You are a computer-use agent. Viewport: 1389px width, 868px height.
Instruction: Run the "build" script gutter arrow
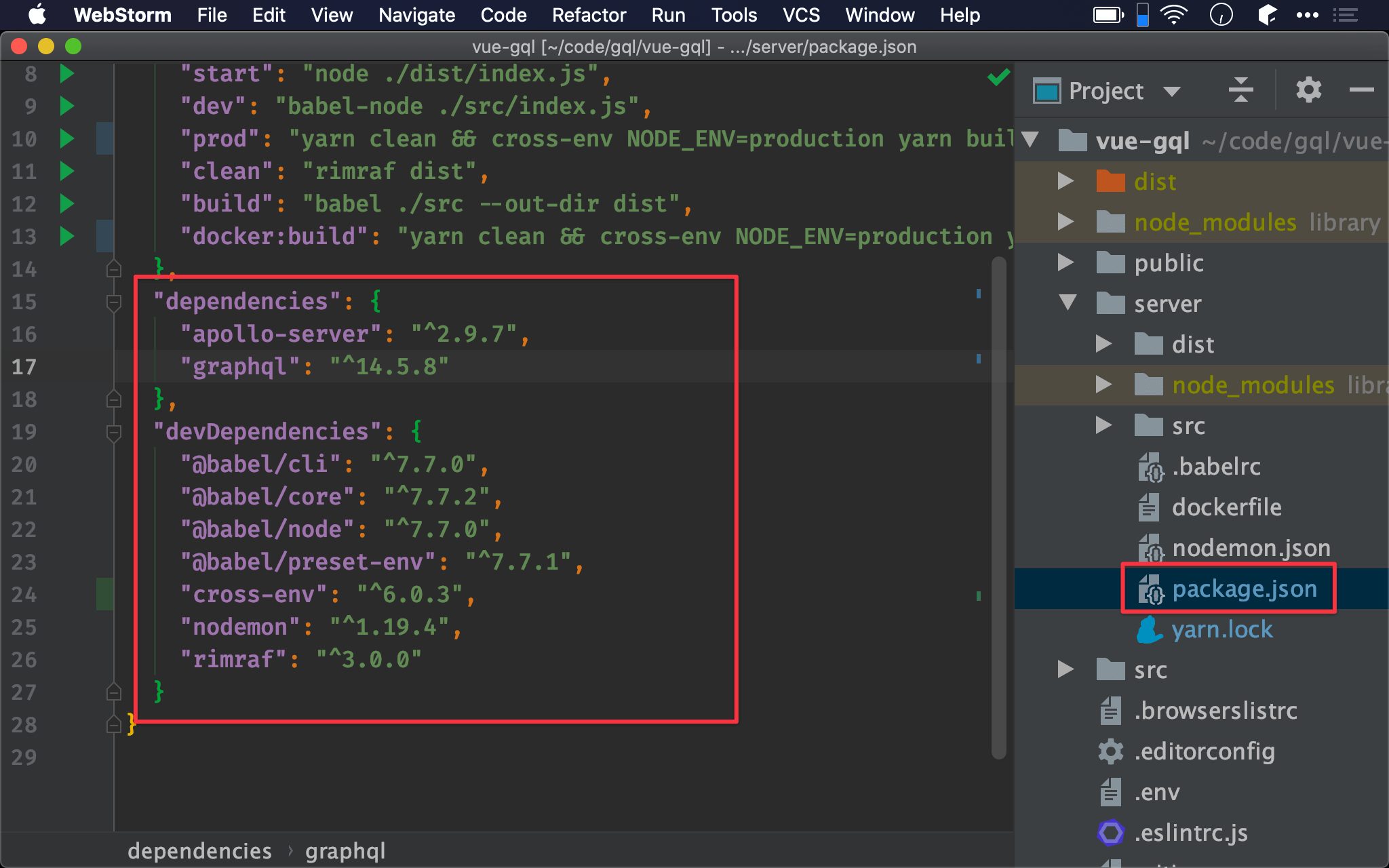tap(66, 203)
